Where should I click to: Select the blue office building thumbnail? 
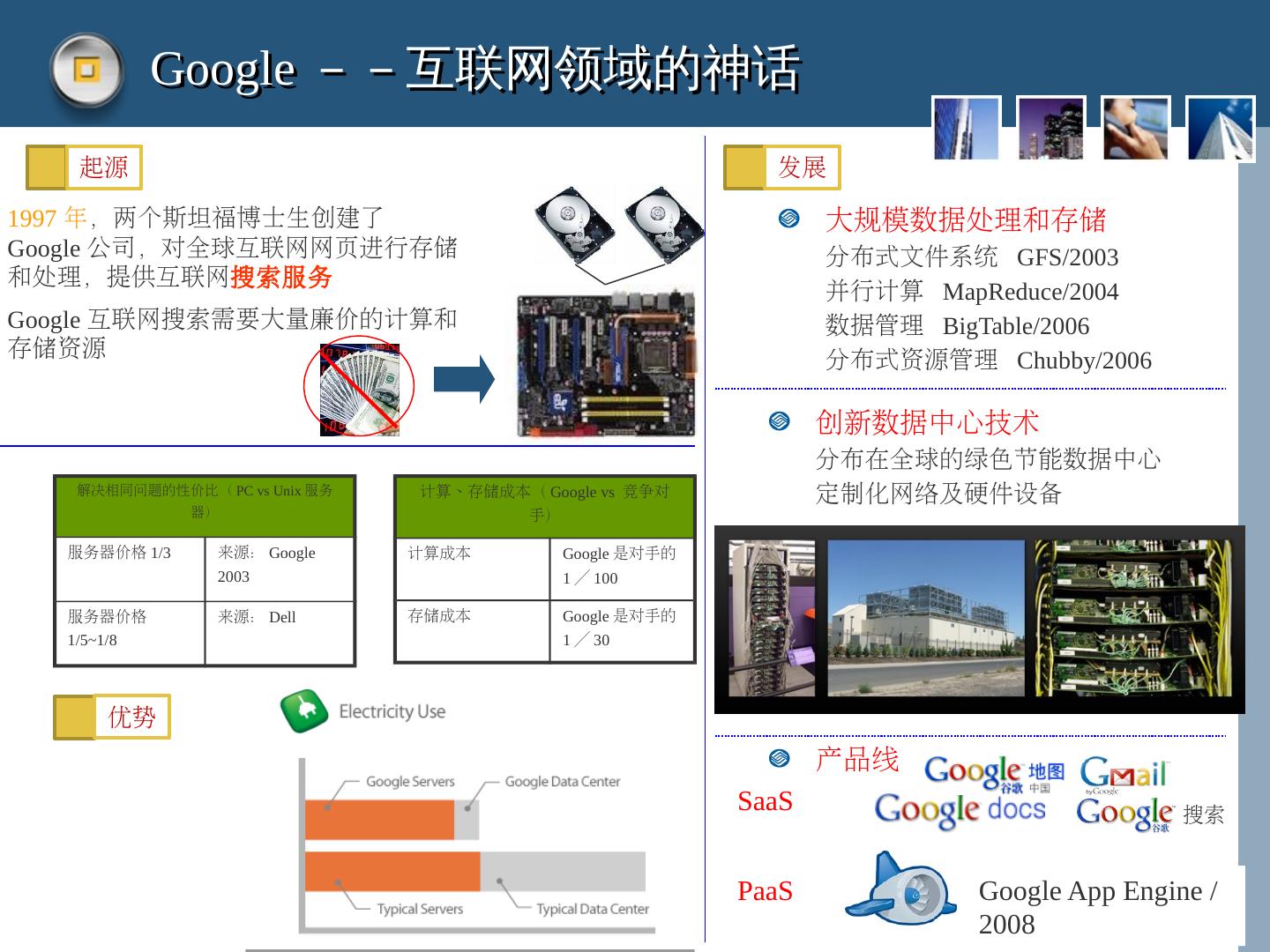967,129
